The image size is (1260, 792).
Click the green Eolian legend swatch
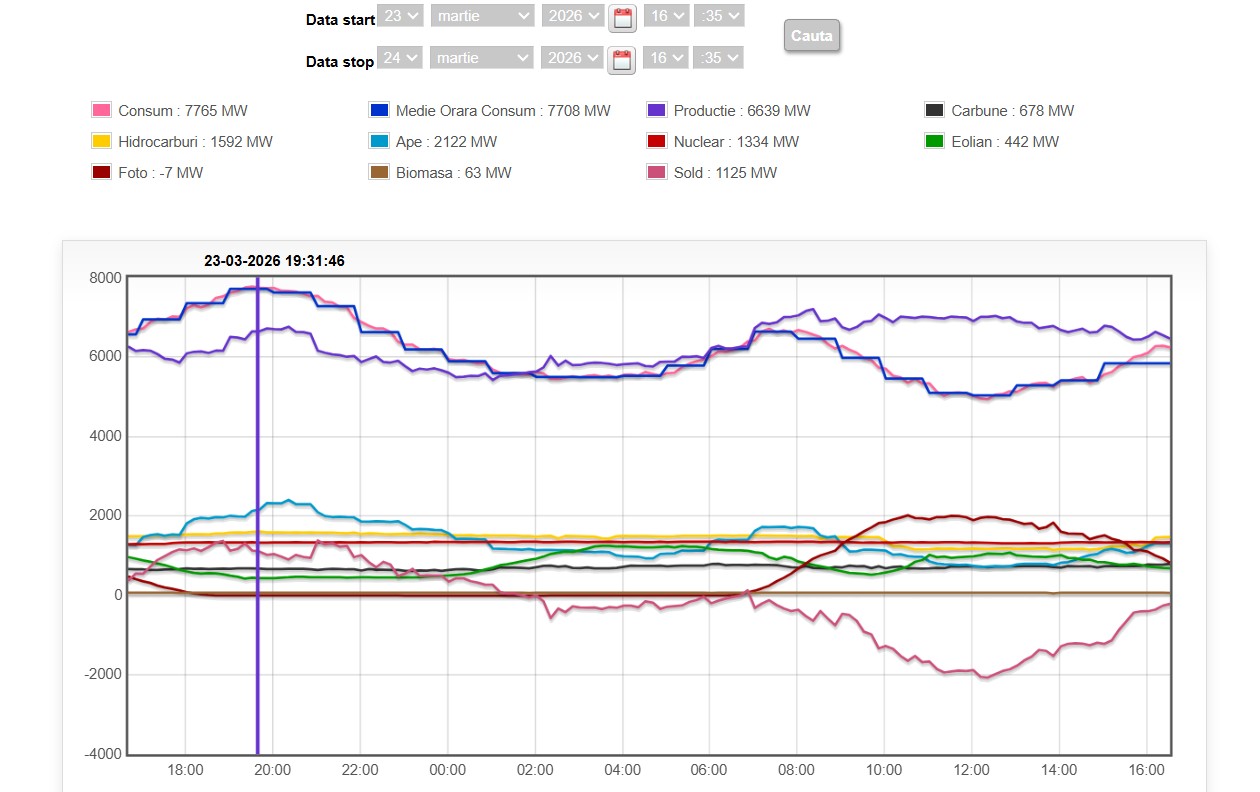pyautogui.click(x=935, y=142)
